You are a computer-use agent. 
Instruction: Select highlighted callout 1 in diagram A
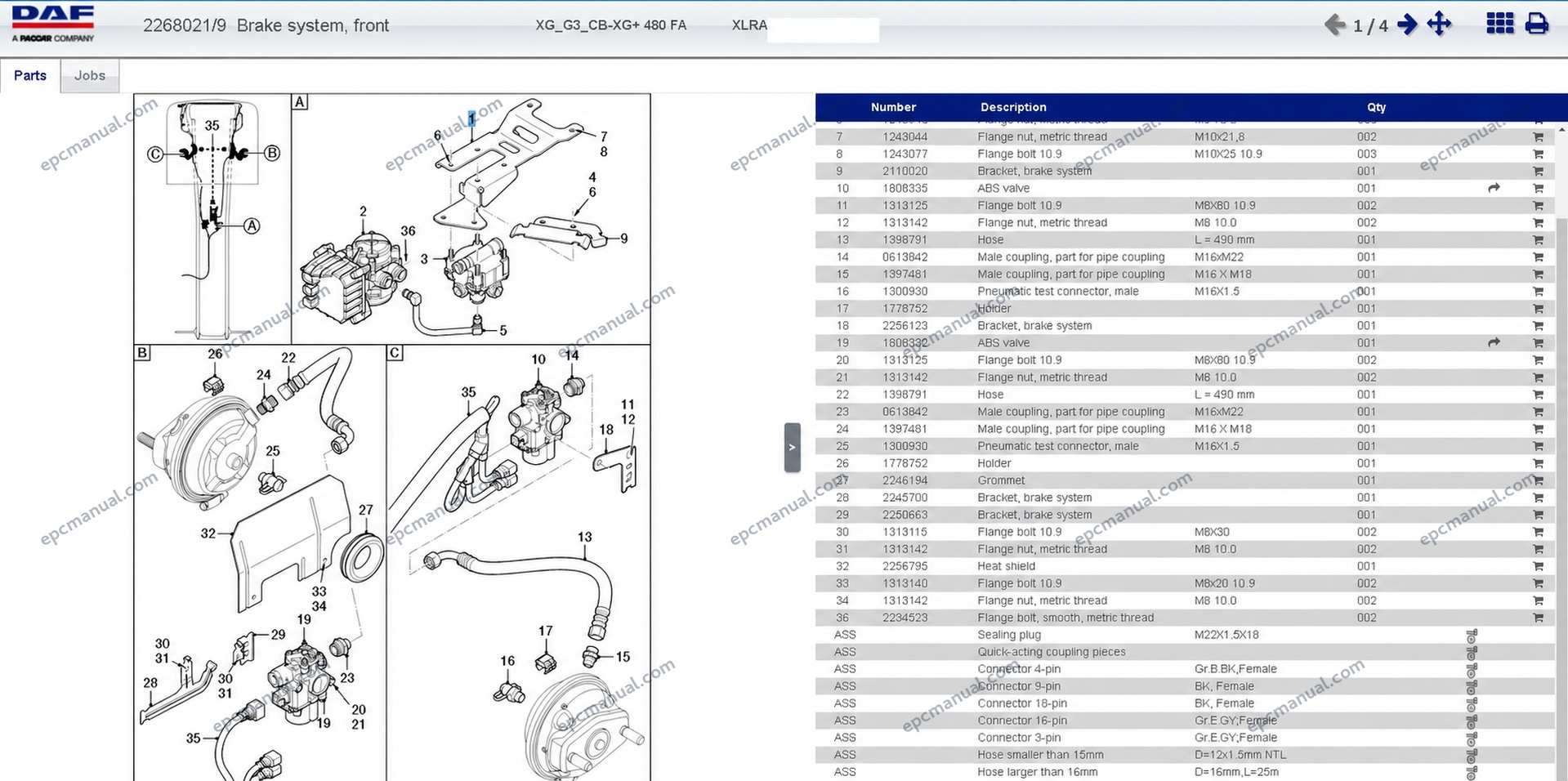click(x=471, y=119)
